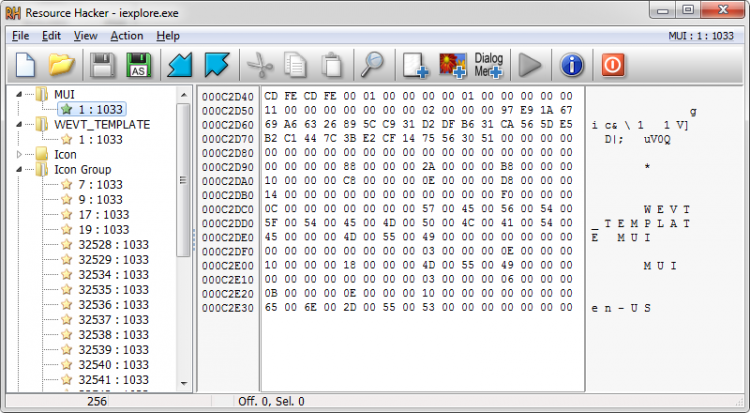Click the "MUI : 1 : 1033" label at top right
This screenshot has height=413, width=750.
701,36
